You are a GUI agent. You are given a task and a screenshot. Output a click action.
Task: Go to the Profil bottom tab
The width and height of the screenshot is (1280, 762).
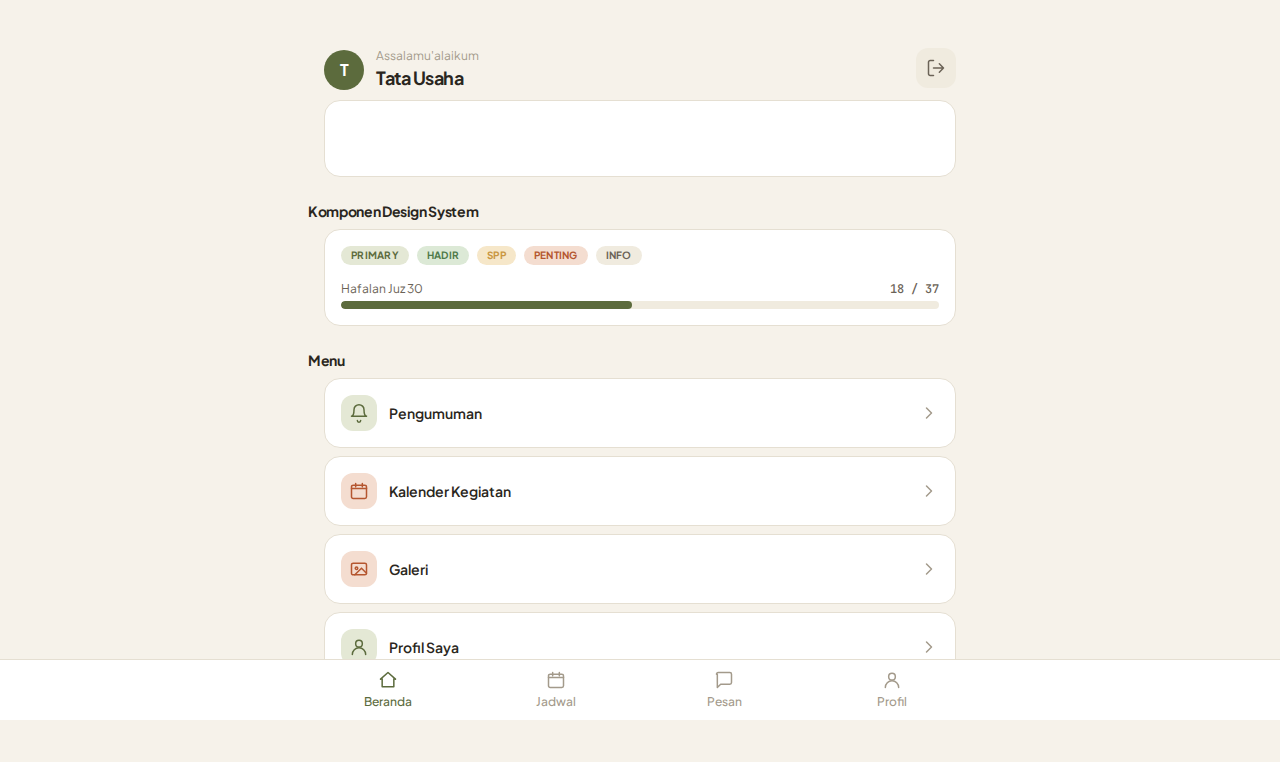click(892, 690)
